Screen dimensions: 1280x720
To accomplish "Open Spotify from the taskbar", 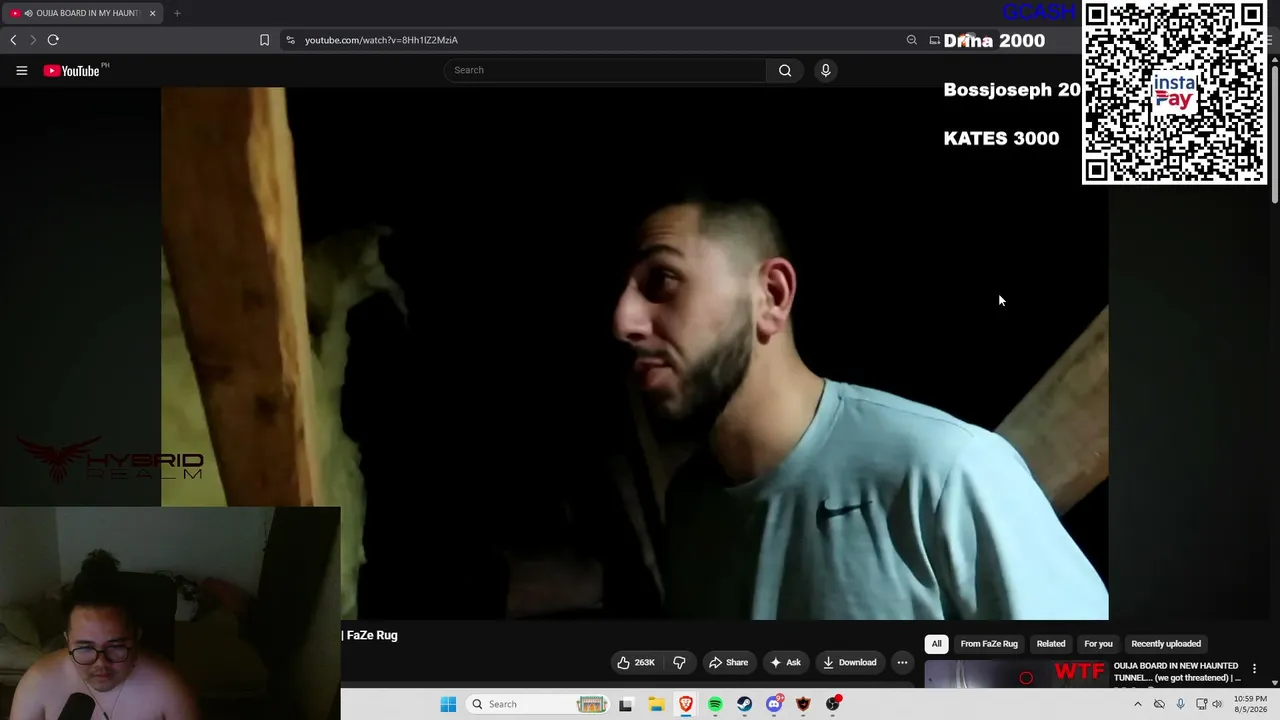I will coord(715,704).
